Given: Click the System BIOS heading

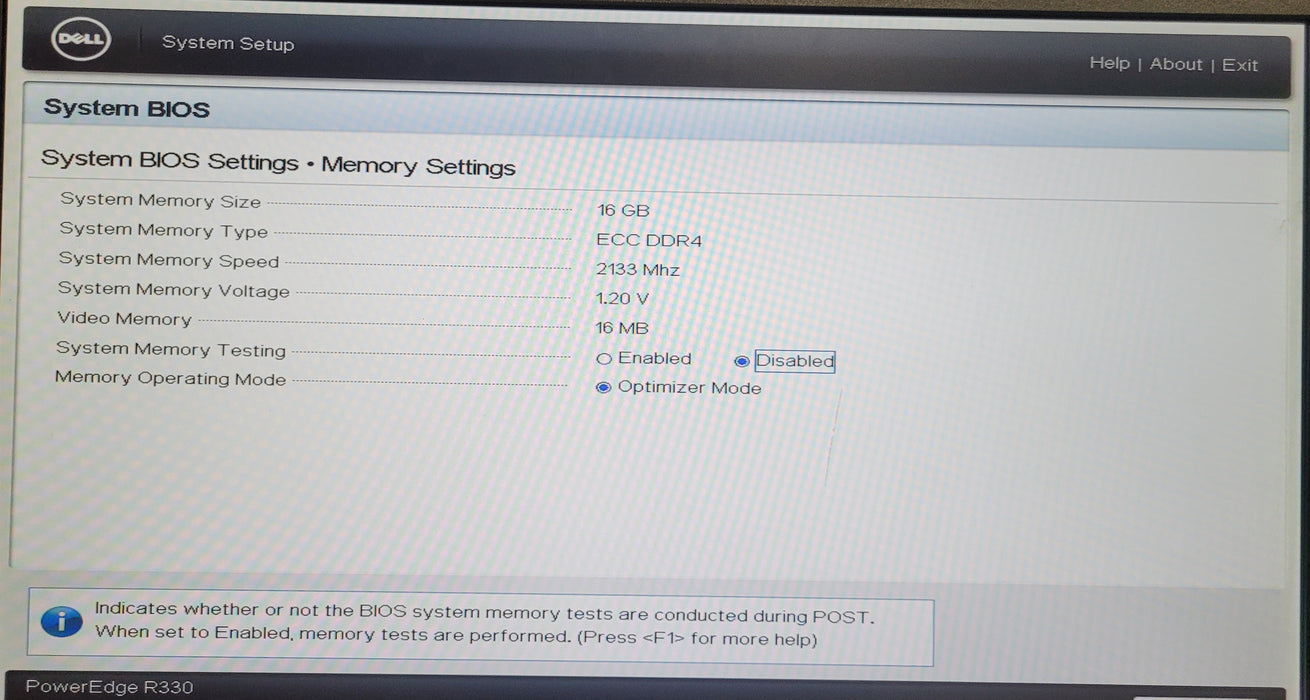Looking at the screenshot, I should click(x=126, y=108).
